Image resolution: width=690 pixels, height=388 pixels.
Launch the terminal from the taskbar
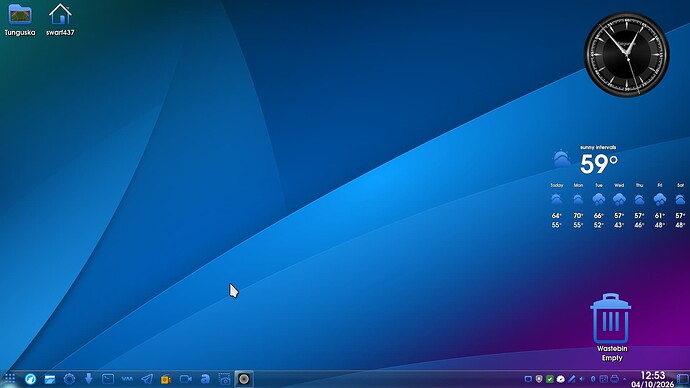(108, 379)
